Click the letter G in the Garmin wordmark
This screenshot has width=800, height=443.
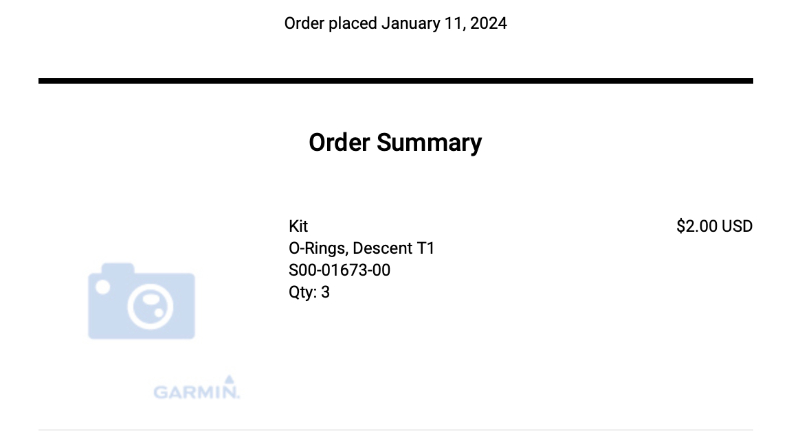pyautogui.click(x=161, y=392)
